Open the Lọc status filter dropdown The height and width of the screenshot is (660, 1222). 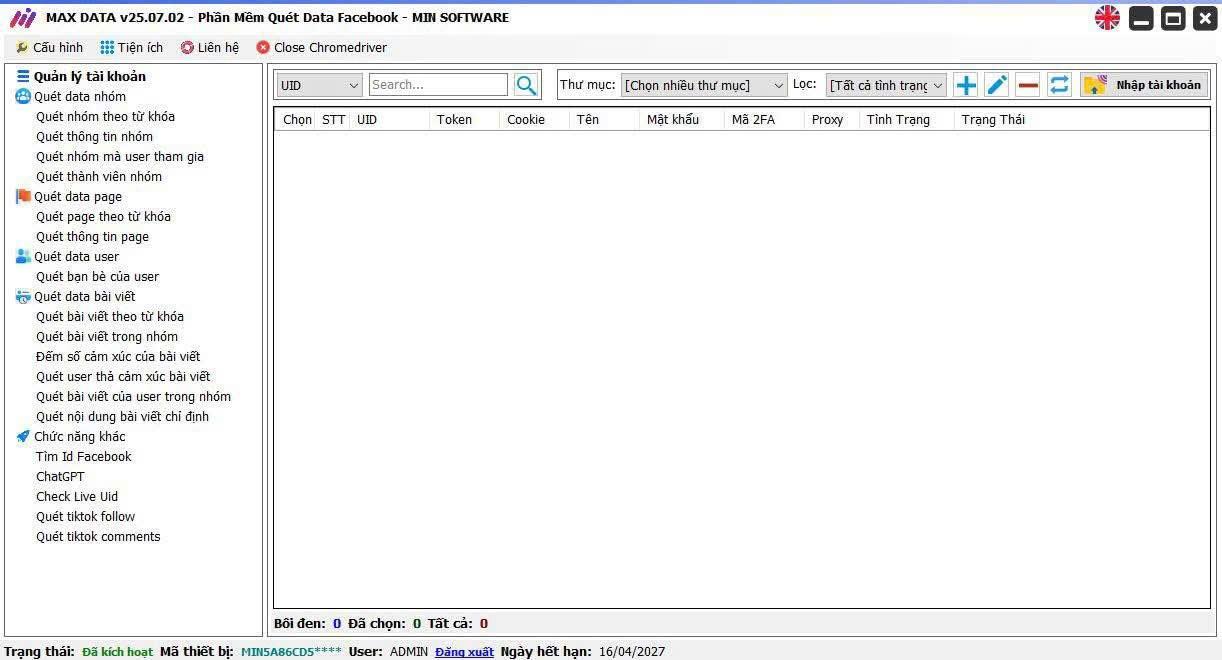click(886, 85)
